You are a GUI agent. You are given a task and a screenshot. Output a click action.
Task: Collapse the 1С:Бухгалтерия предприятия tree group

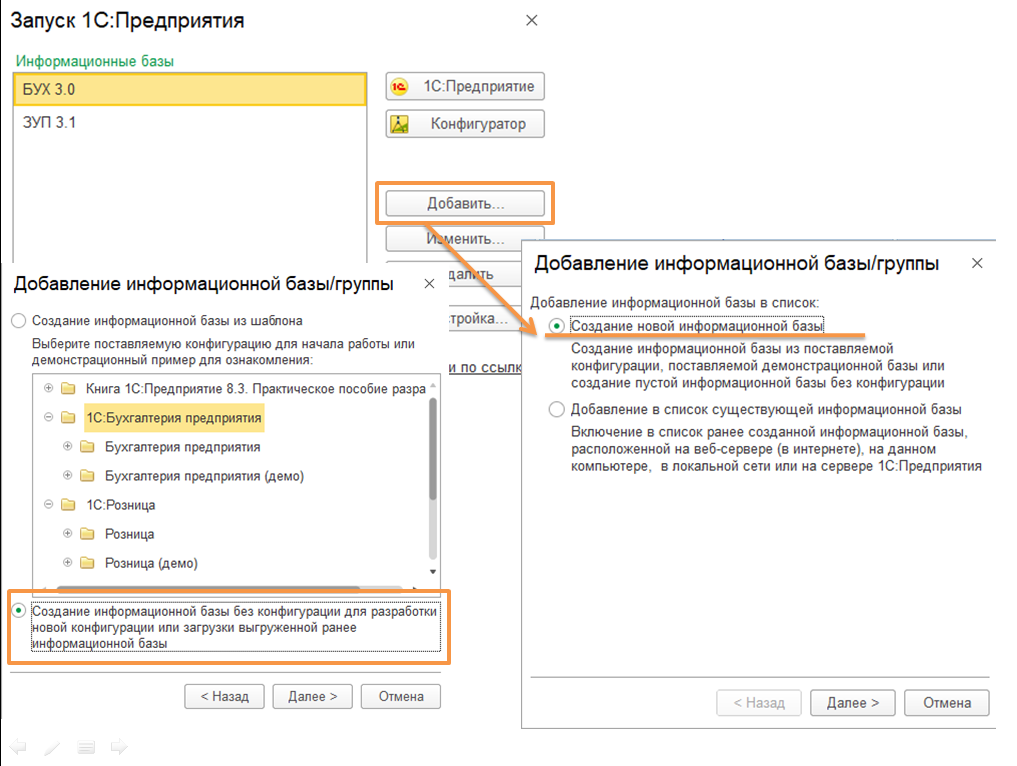48,418
